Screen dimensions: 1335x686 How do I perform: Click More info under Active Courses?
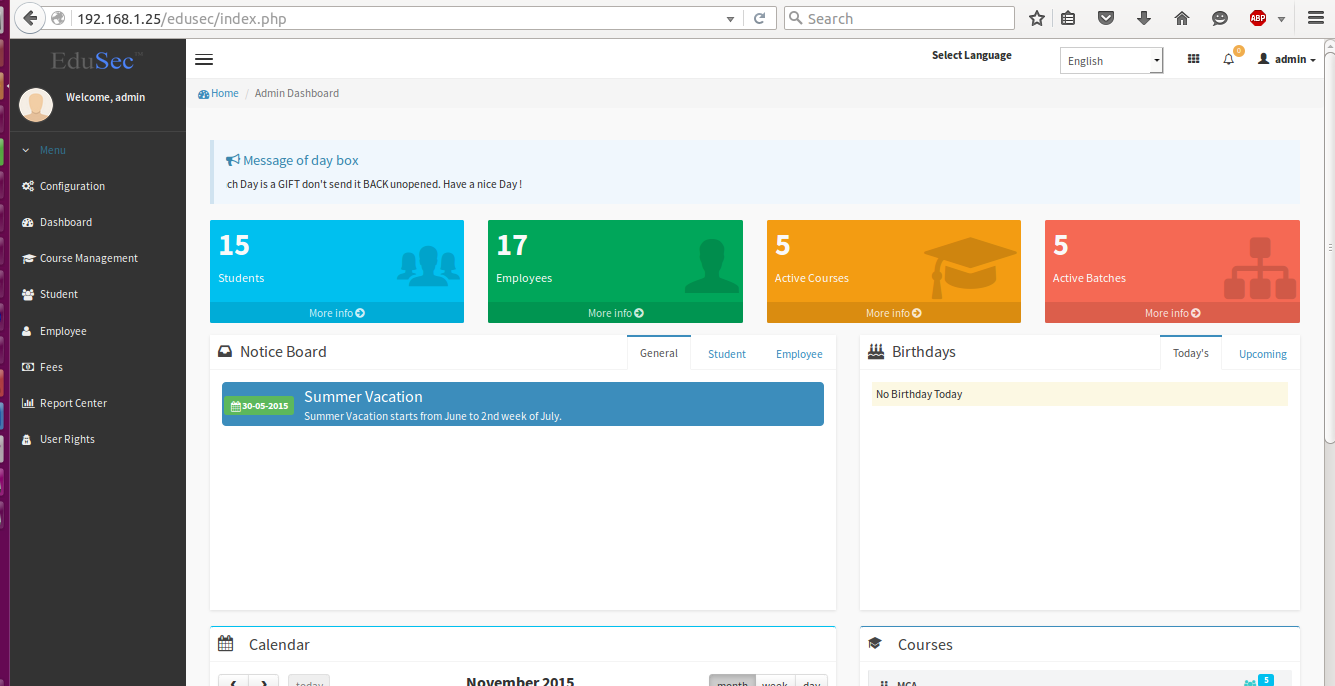(x=893, y=313)
